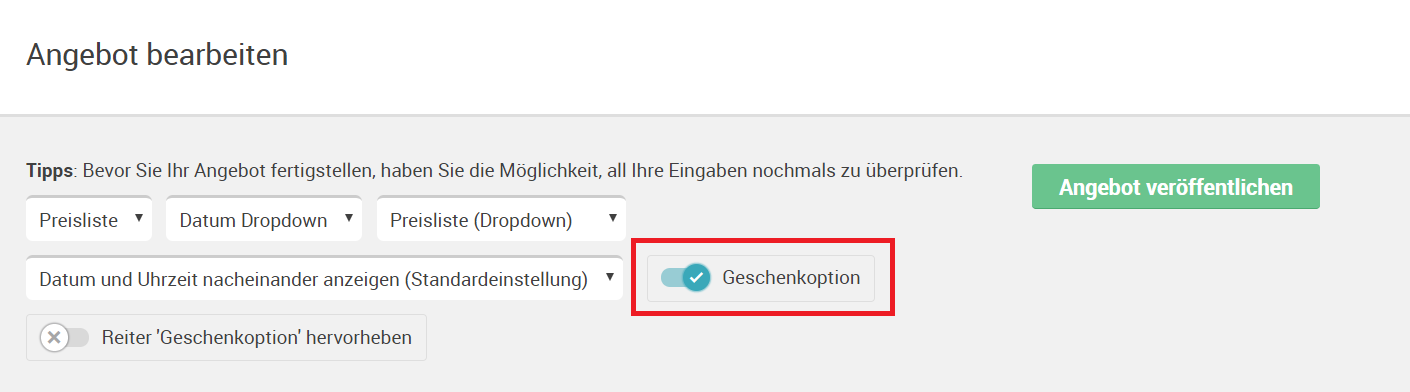Click the bold Tipps word
The image size is (1410, 392).
49,171
